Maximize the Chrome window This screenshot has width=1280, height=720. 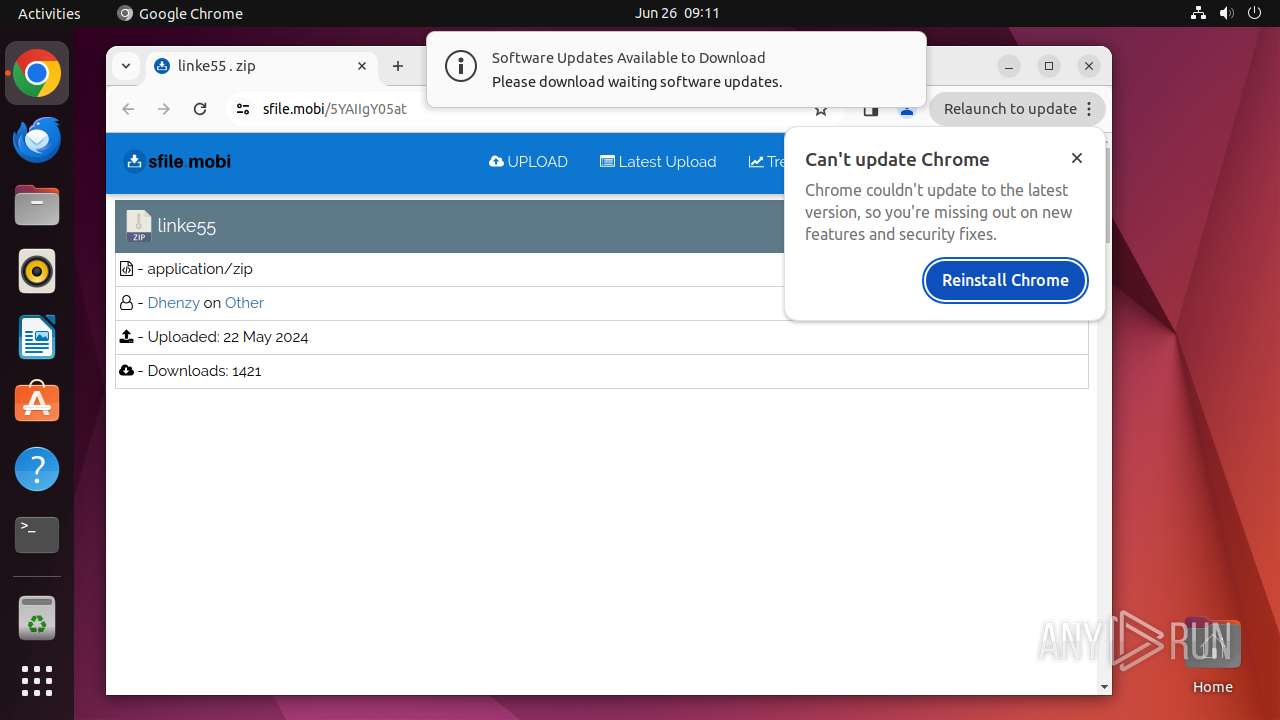click(1049, 66)
